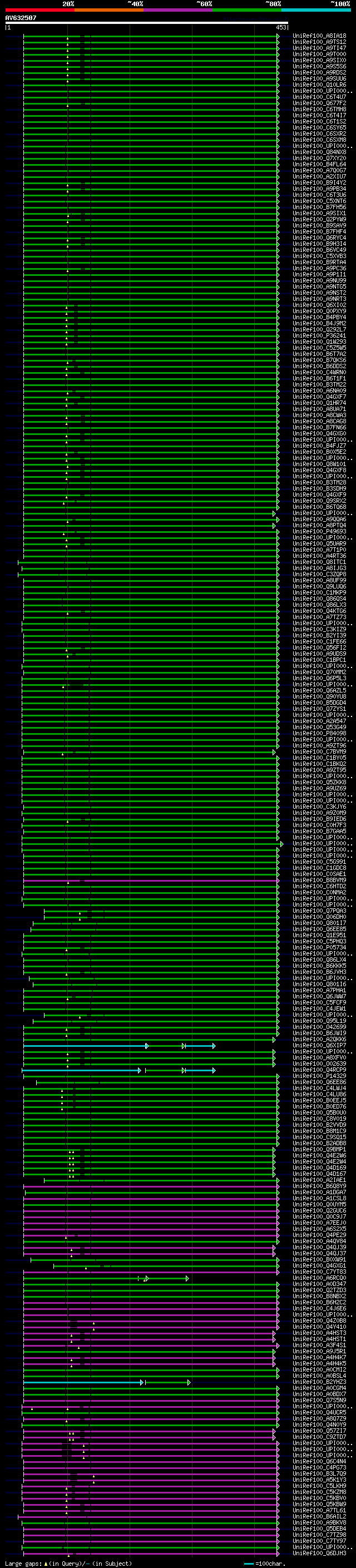Select the UniRef100_B4FL64 label
Screen dimensions: 356x1568
click(319, 164)
